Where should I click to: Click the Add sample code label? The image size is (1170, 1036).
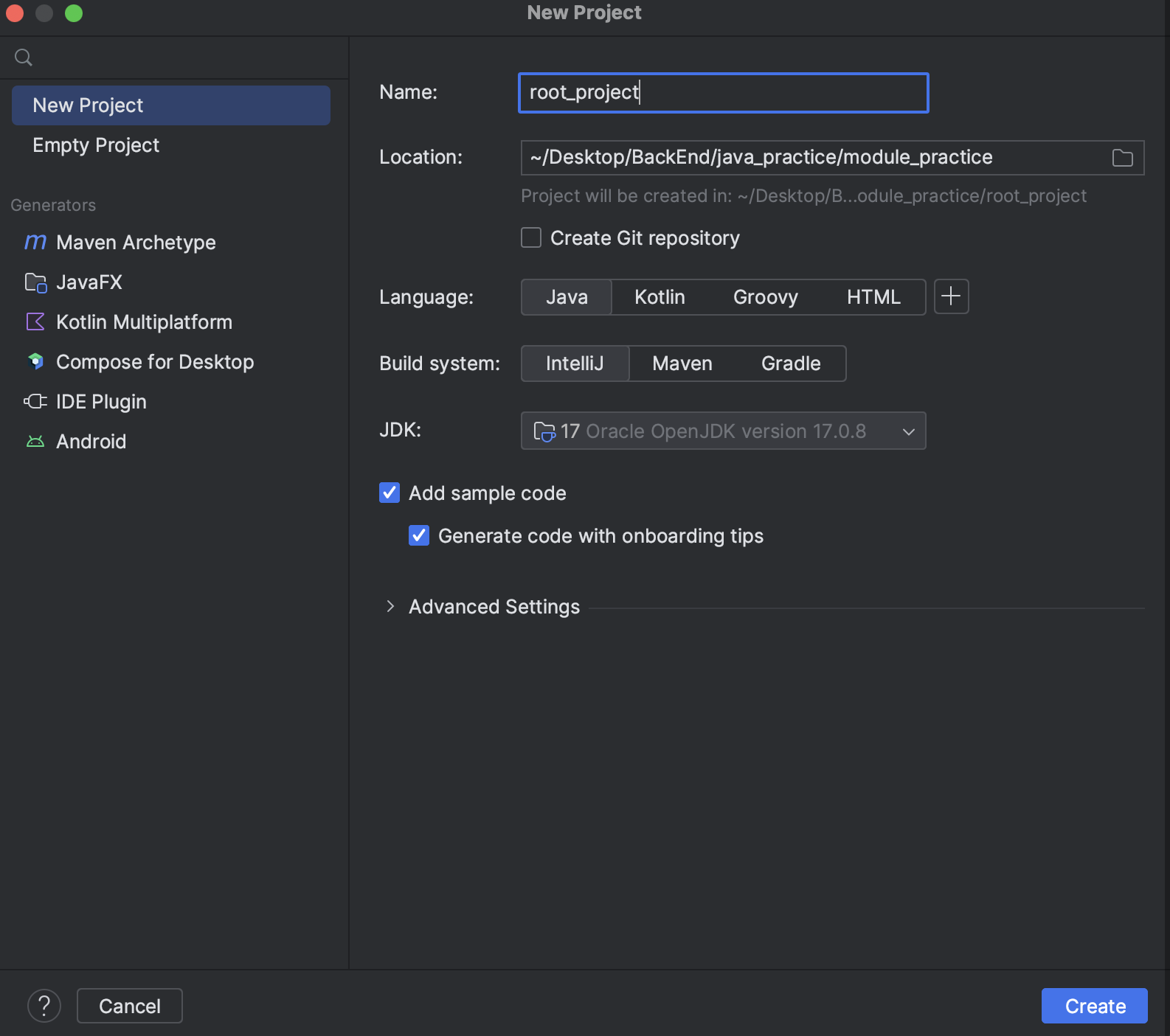pos(488,493)
